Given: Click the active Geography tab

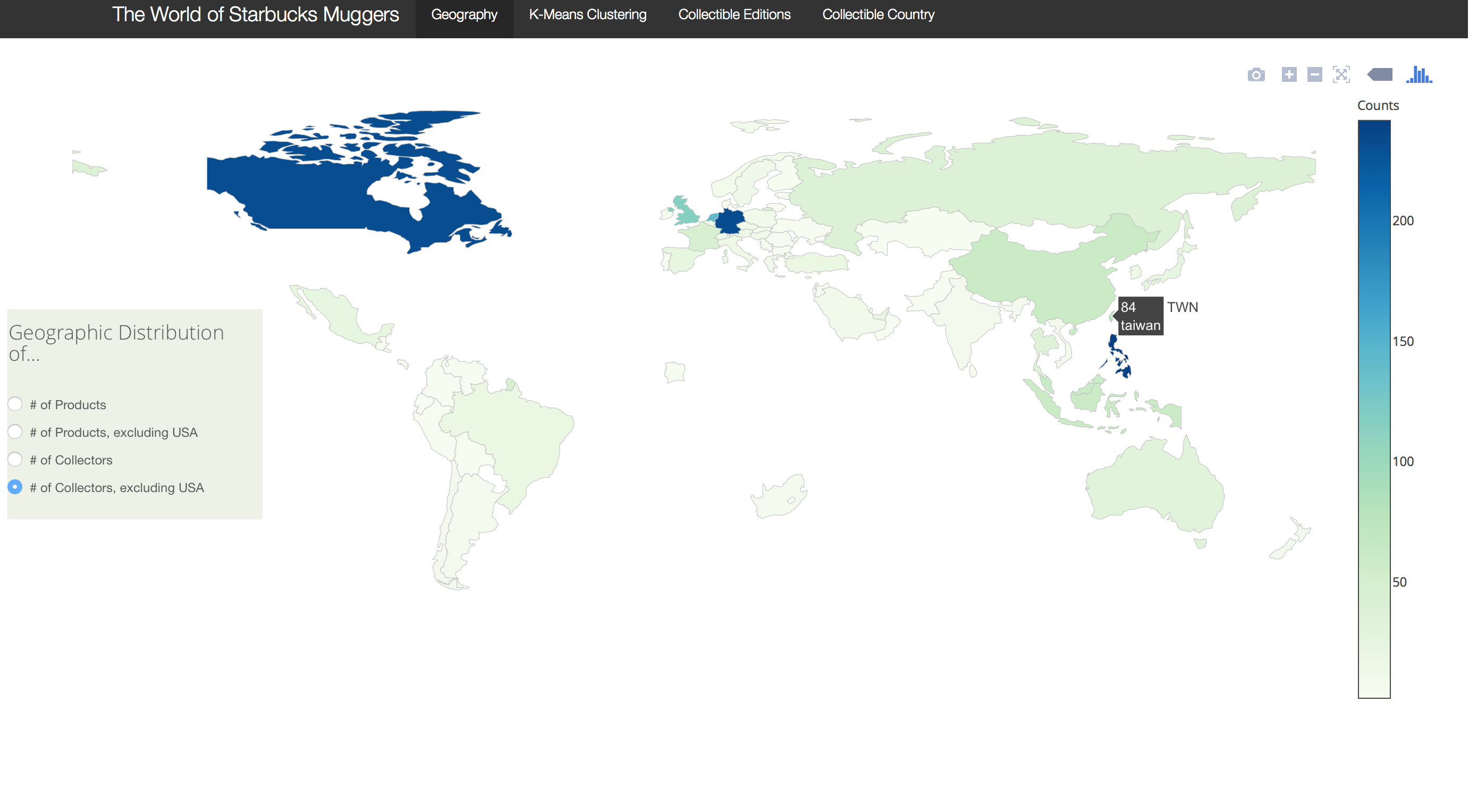Looking at the screenshot, I should click(464, 15).
